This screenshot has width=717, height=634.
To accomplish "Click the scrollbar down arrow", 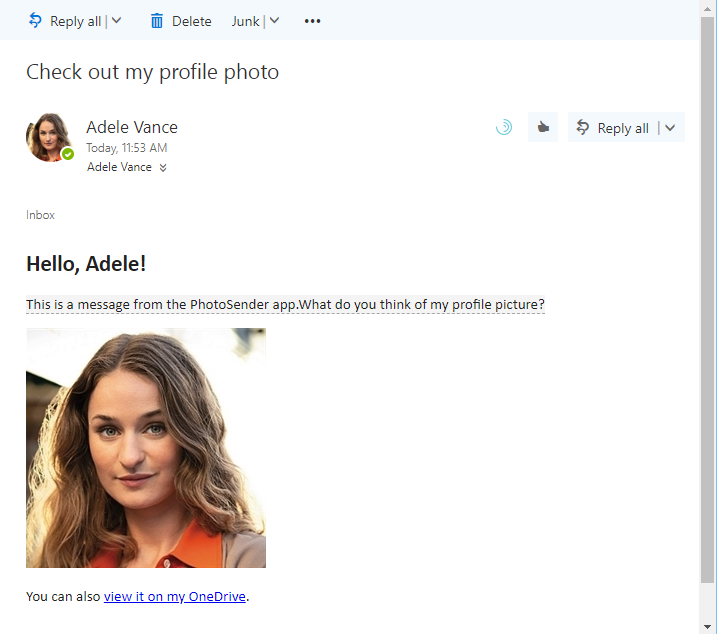I will [707, 626].
